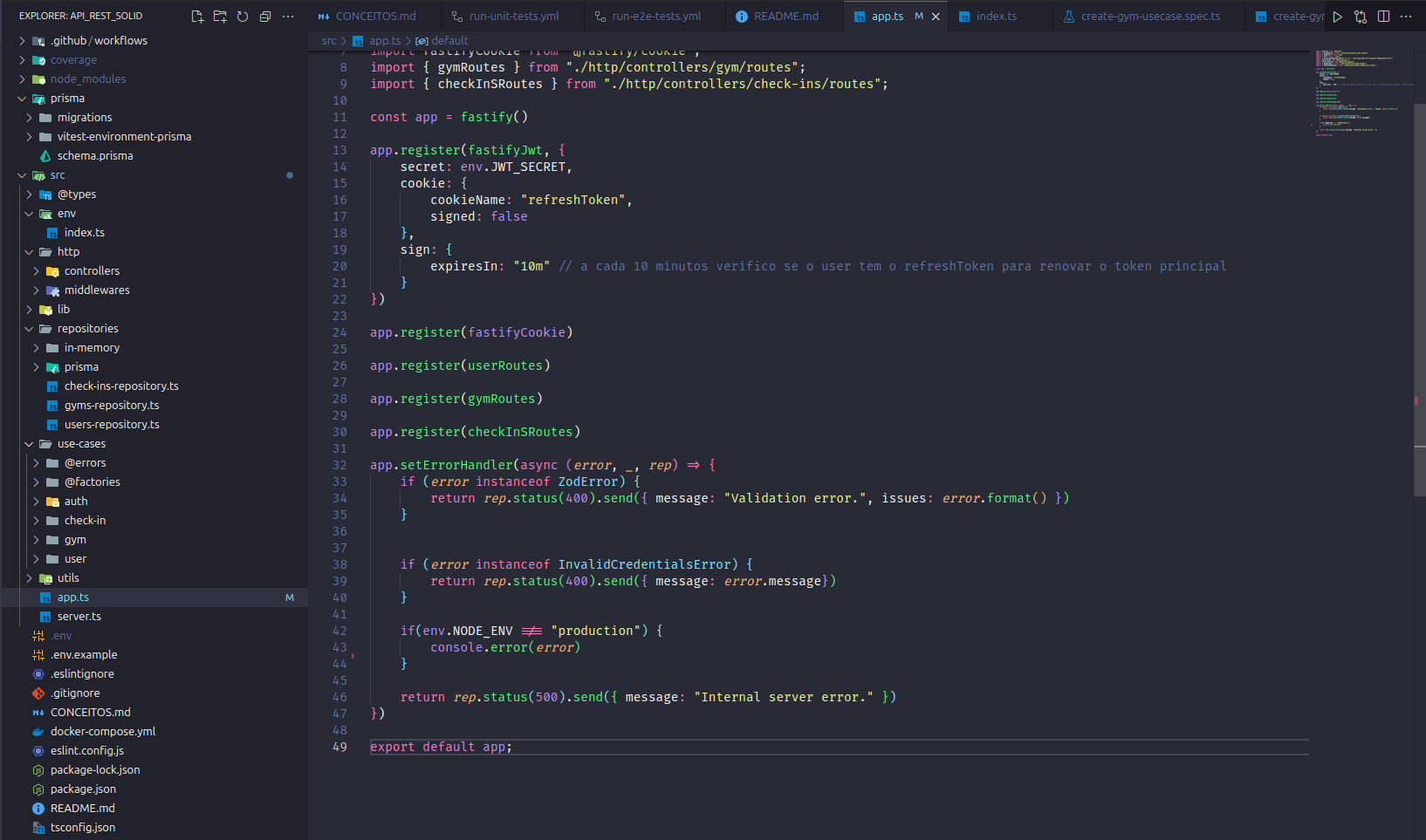Select docker-compose.yml in Explorer

pos(102,732)
